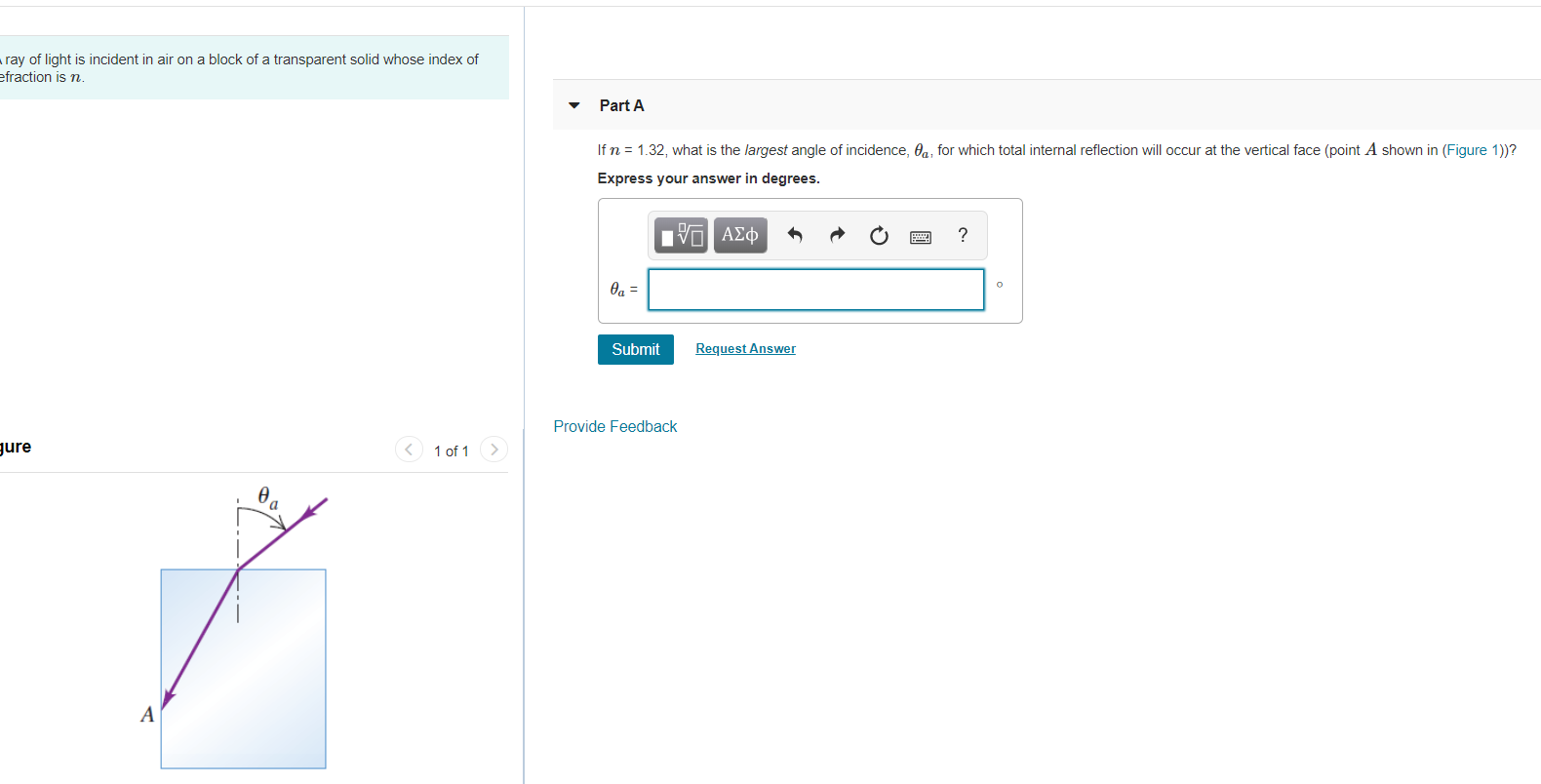Open the help question mark
1541x784 pixels.
tap(963, 235)
